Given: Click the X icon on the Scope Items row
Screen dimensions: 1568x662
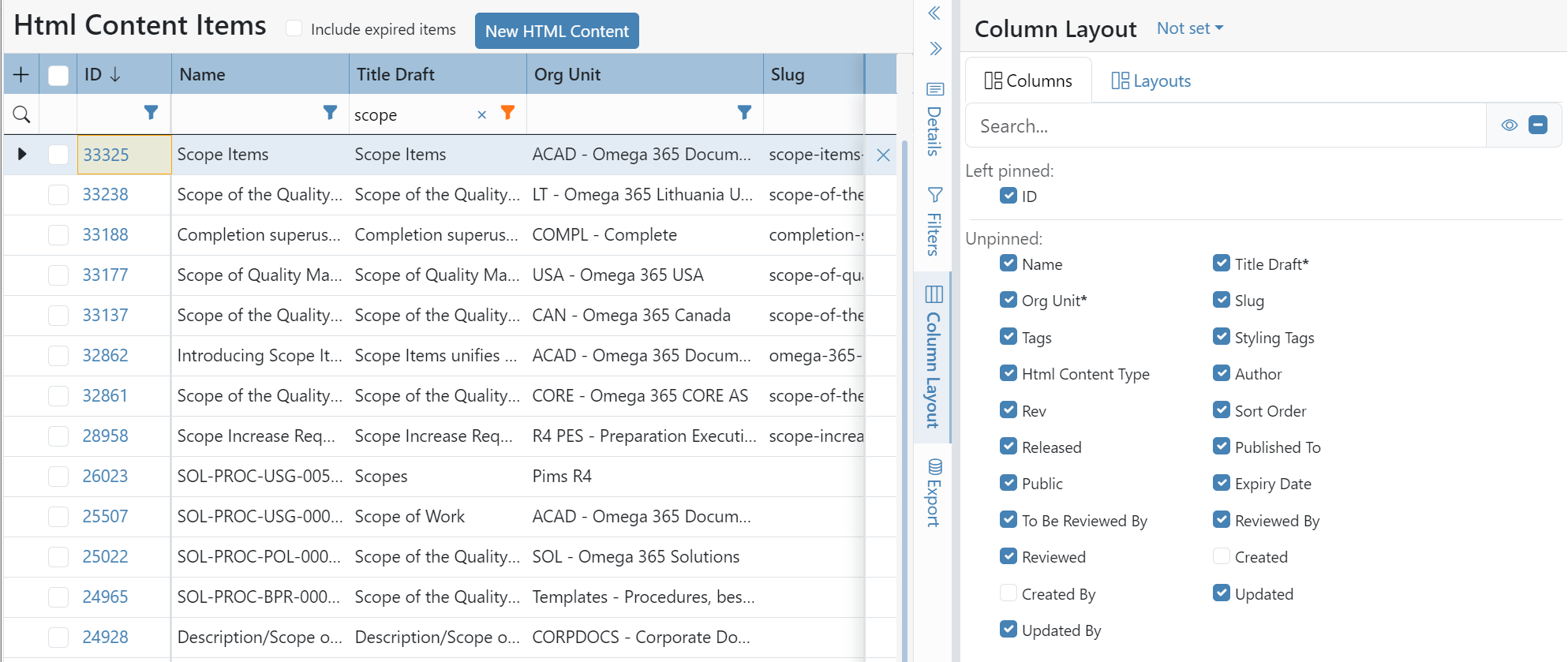Looking at the screenshot, I should (x=883, y=155).
